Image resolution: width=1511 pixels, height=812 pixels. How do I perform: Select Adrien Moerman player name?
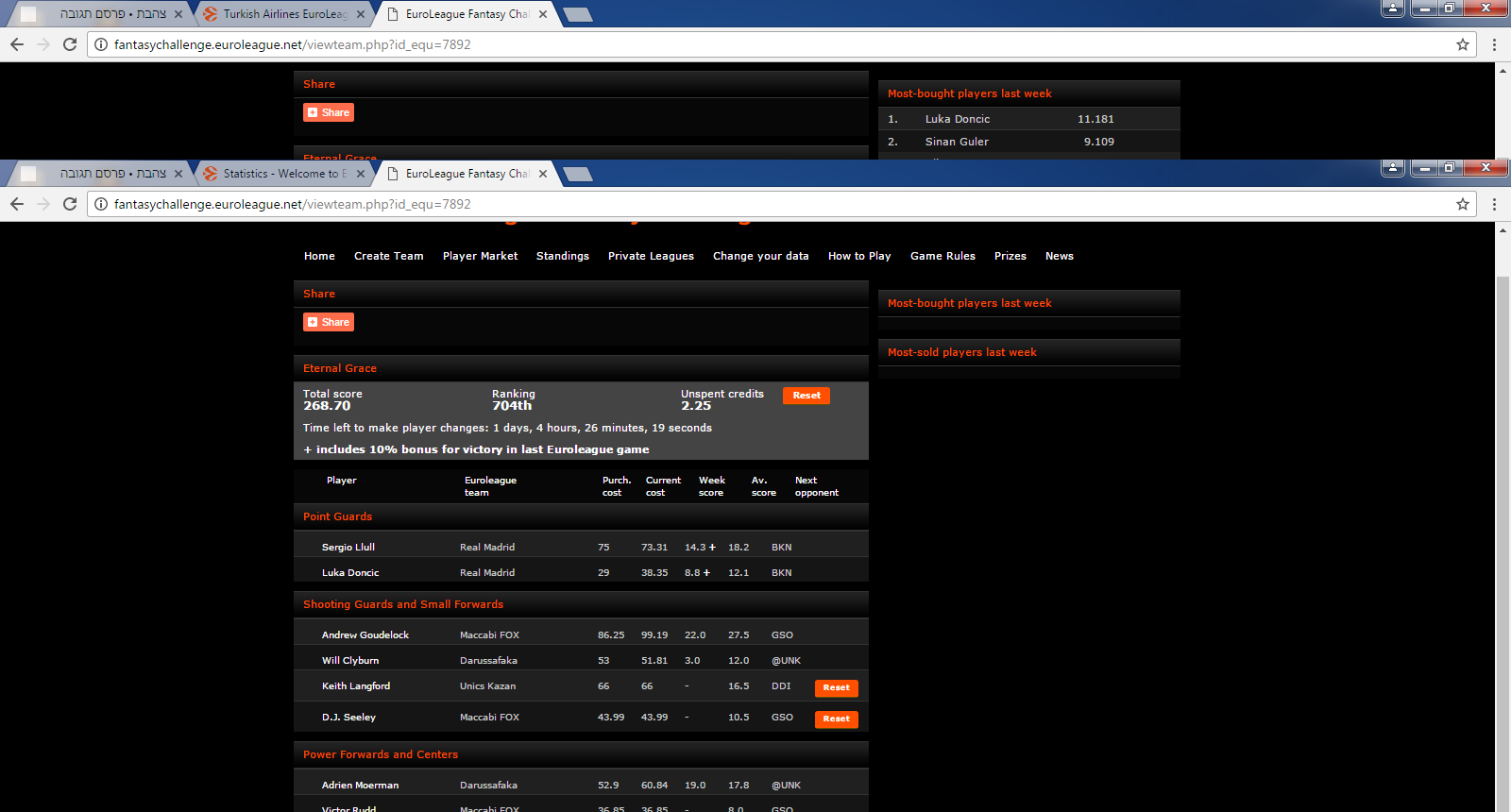coord(360,785)
